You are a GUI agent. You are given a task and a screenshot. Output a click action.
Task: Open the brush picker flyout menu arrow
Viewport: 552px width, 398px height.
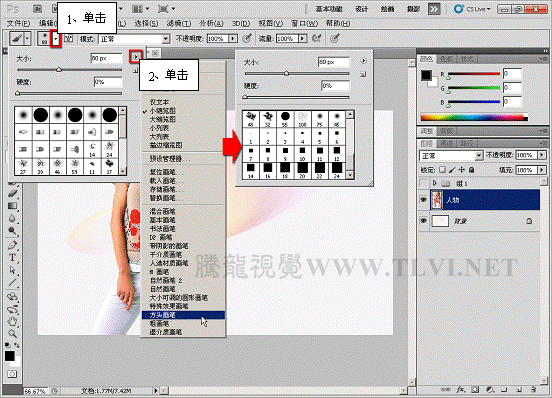[136, 56]
